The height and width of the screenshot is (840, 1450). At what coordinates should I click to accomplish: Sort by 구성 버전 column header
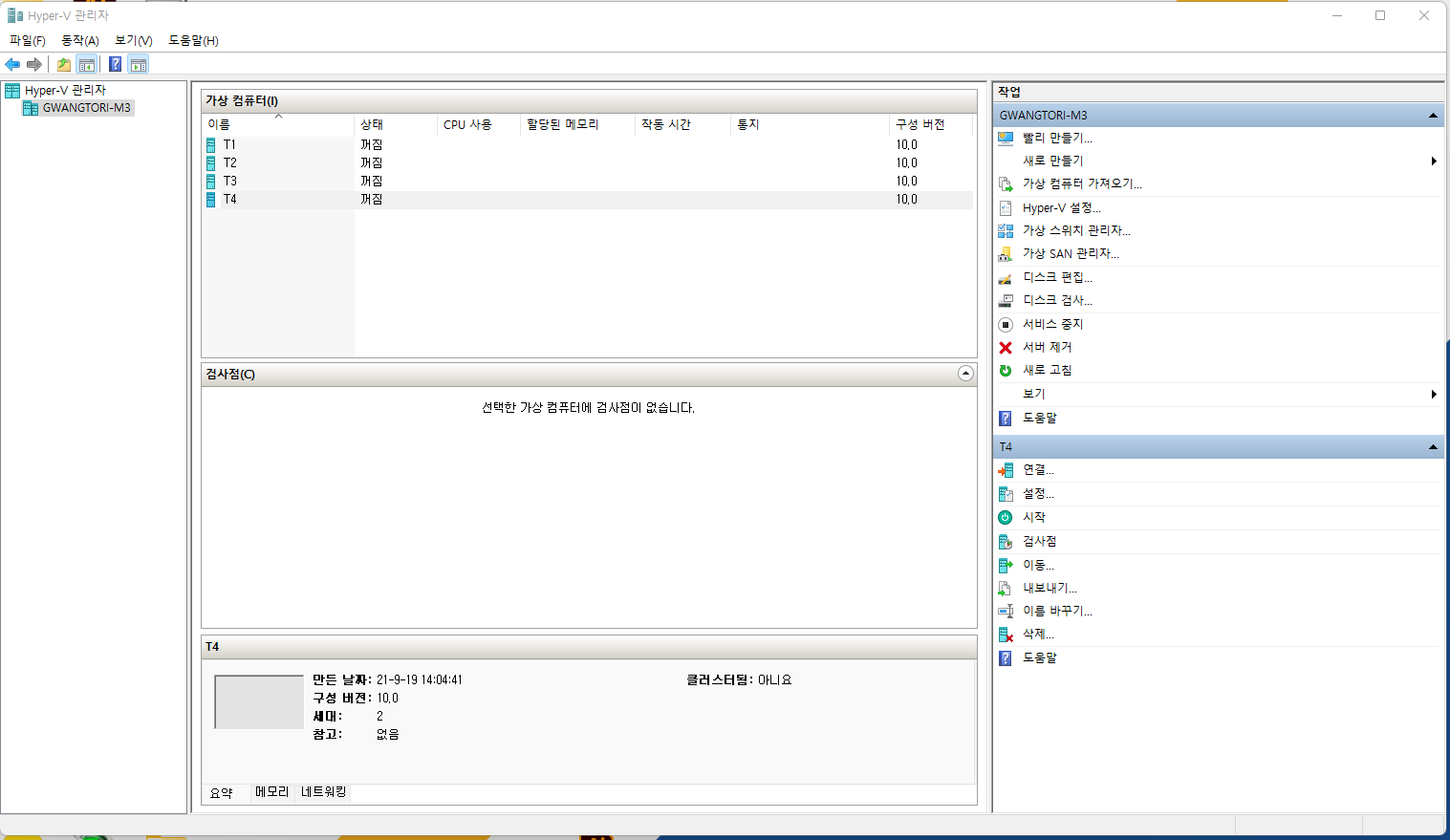(x=932, y=124)
